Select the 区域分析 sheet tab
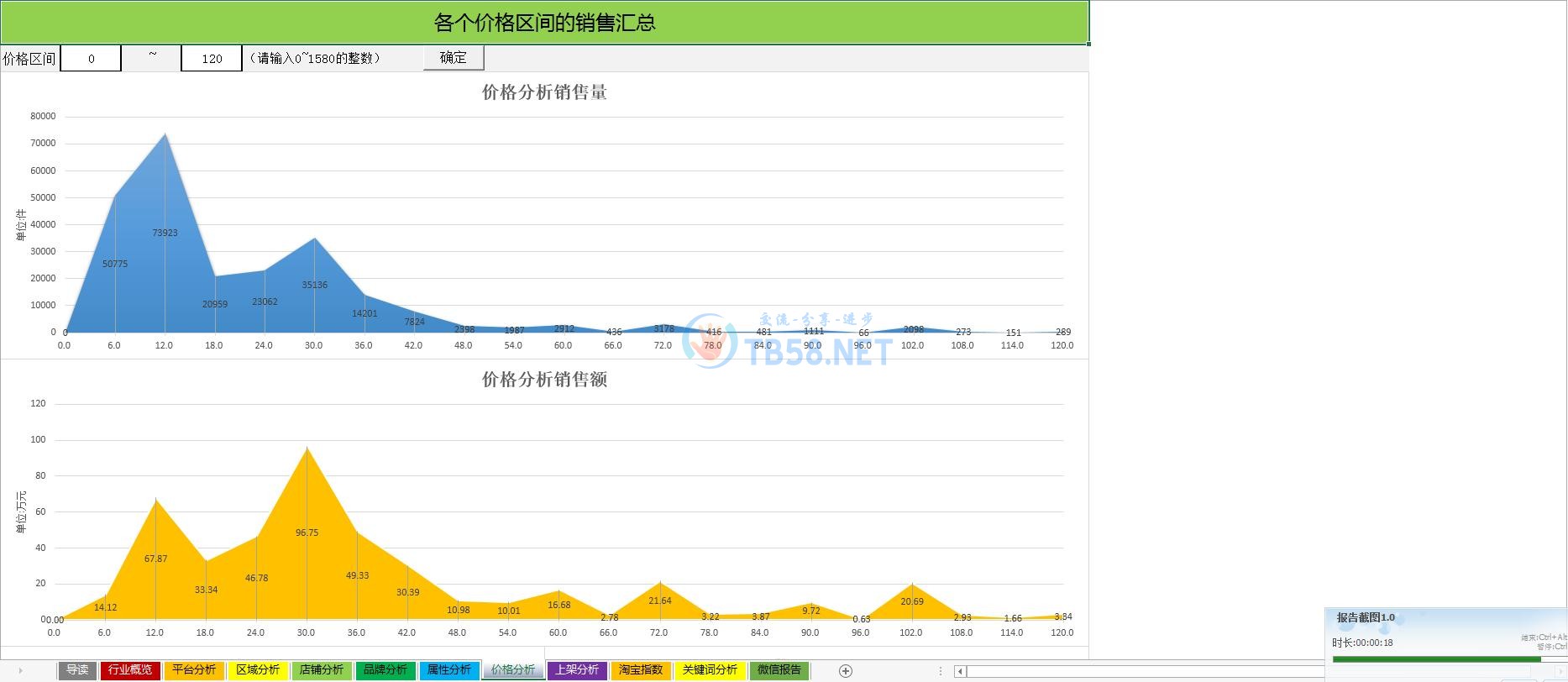The width and height of the screenshot is (1568, 682). tap(258, 670)
